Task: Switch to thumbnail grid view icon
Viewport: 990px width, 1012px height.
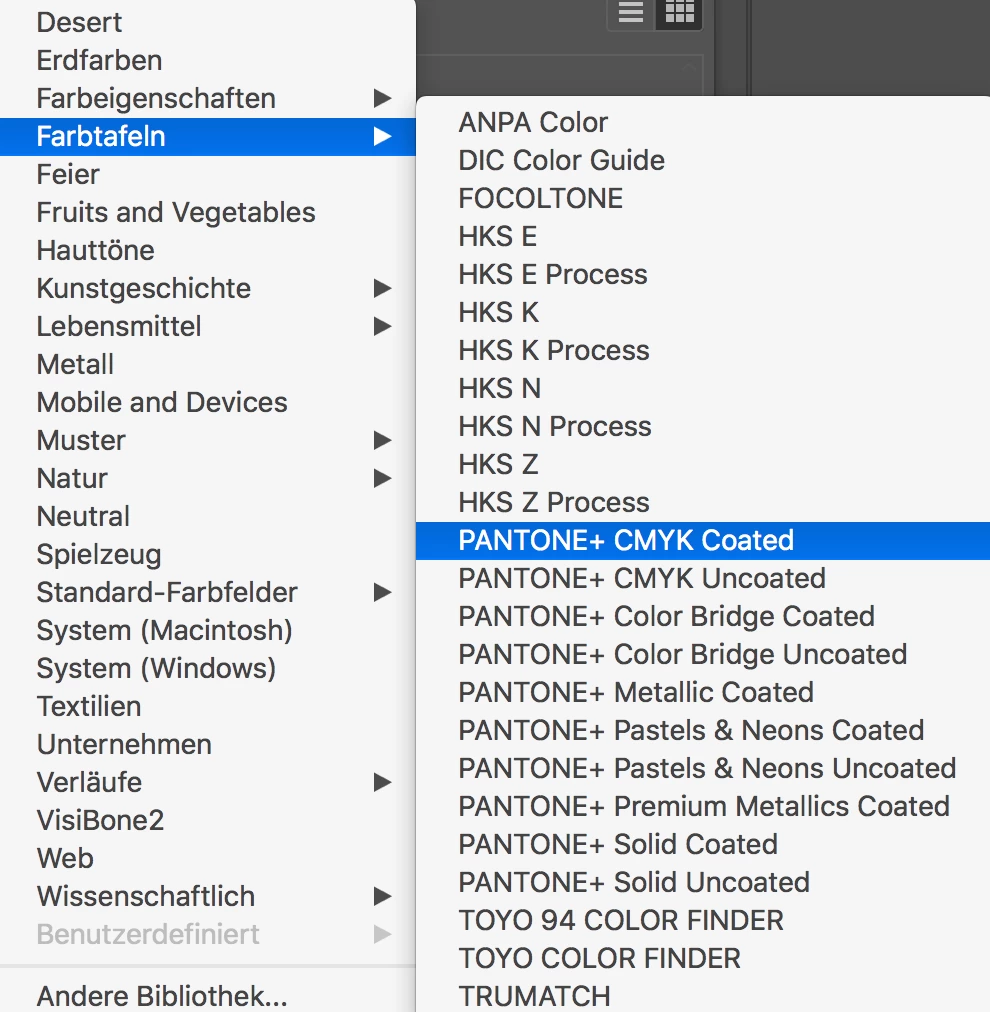Action: [x=679, y=12]
